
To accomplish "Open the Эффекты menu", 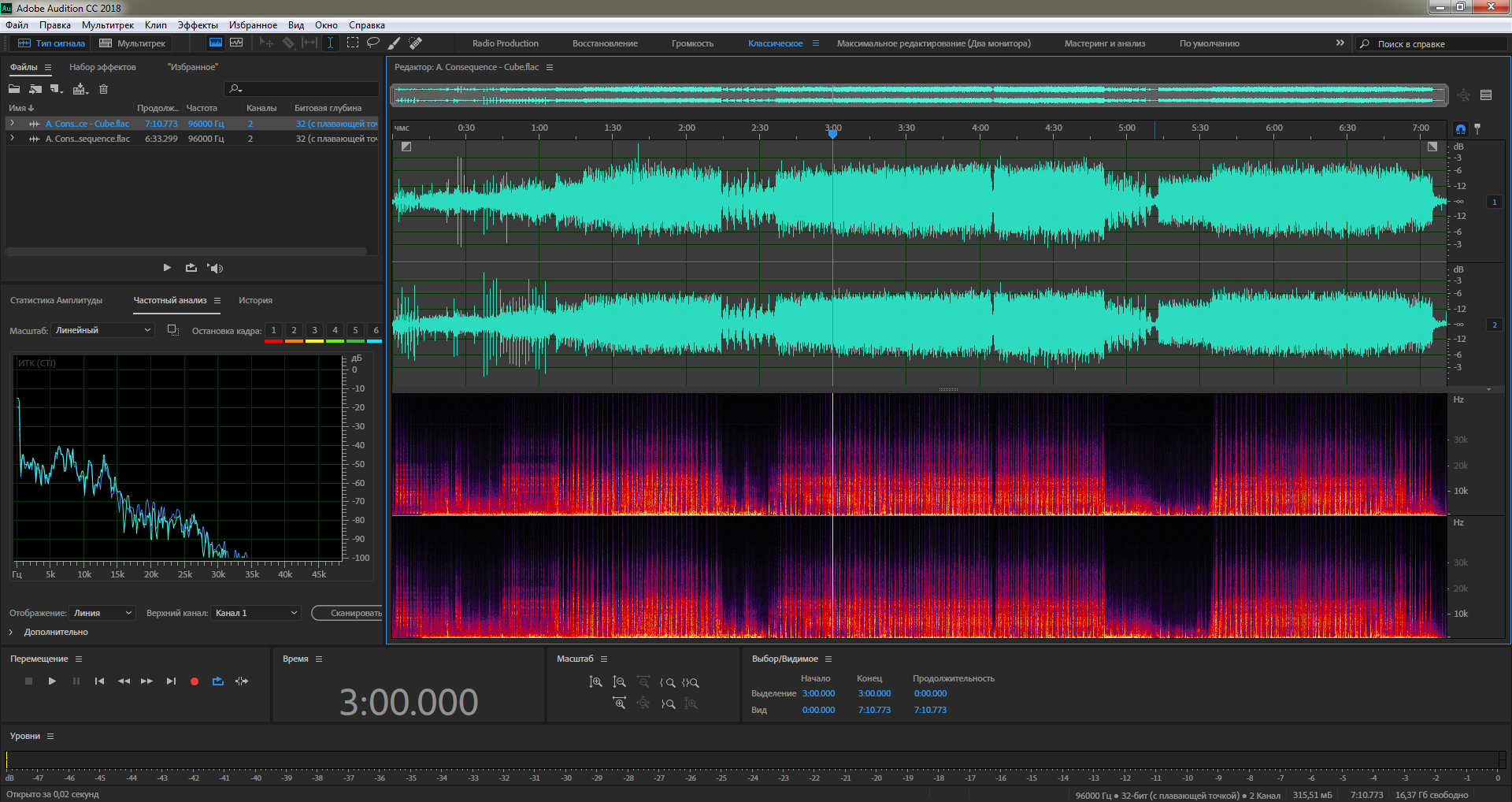I will (197, 25).
